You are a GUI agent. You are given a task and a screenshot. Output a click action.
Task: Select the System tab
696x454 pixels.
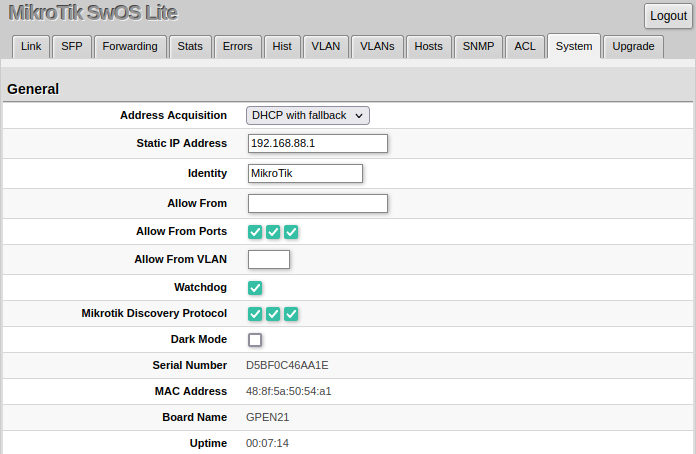(x=574, y=47)
